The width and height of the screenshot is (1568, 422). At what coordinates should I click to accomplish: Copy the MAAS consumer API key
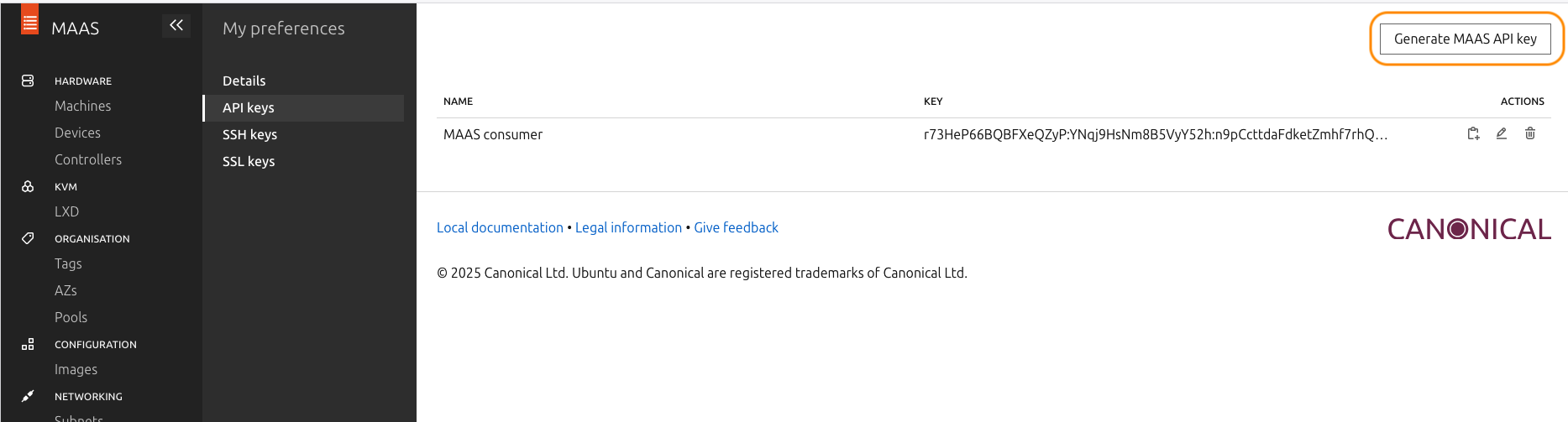[1473, 133]
